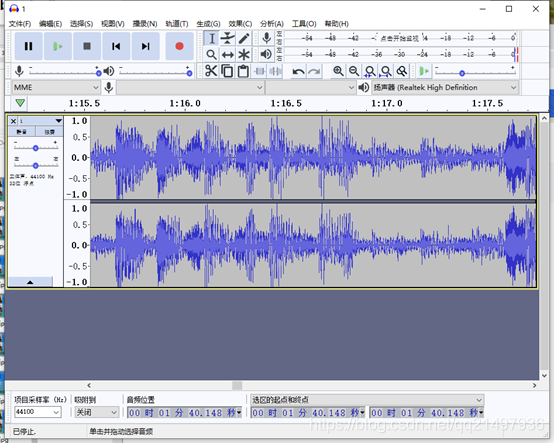Viewport: 554px width, 443px height.
Task: Open the project sample rate 44100 dropdown
Action: tap(37, 412)
